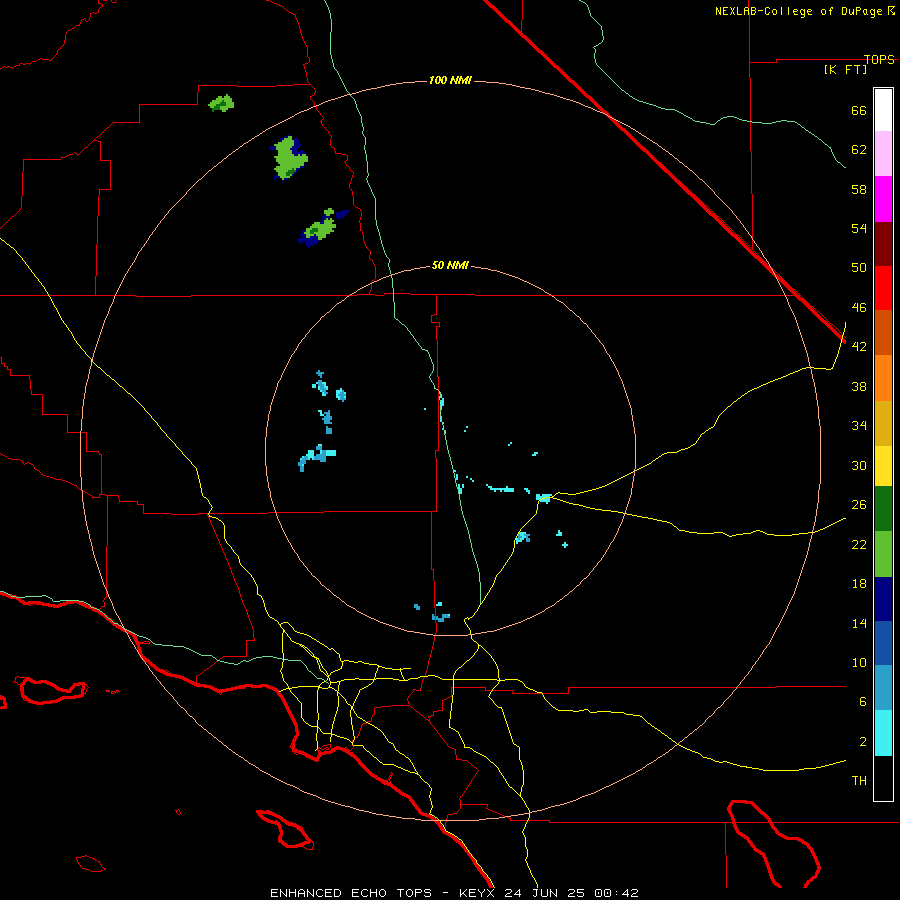The width and height of the screenshot is (900, 900).
Task: Click the [K FT] units label
Action: point(845,69)
